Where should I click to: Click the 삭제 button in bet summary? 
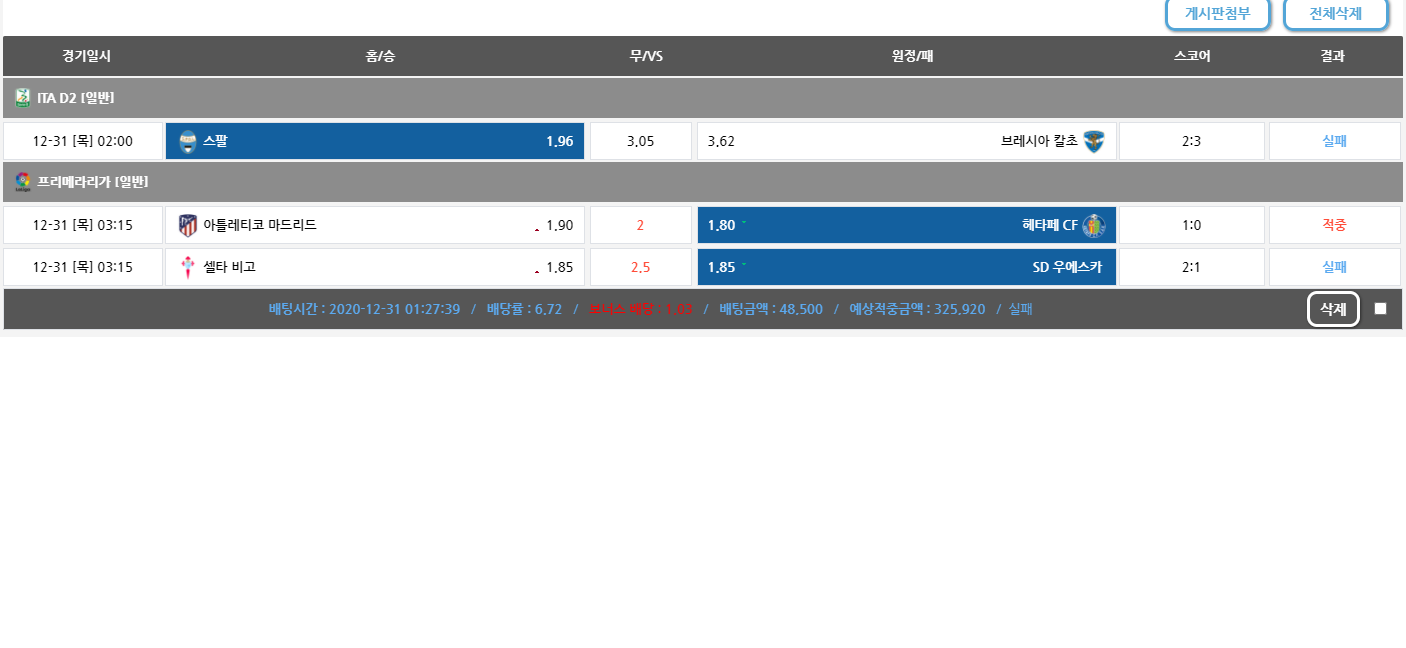1333,309
